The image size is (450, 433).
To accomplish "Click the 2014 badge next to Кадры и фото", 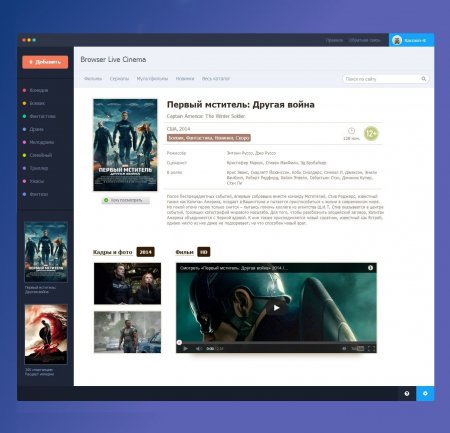I will point(146,252).
